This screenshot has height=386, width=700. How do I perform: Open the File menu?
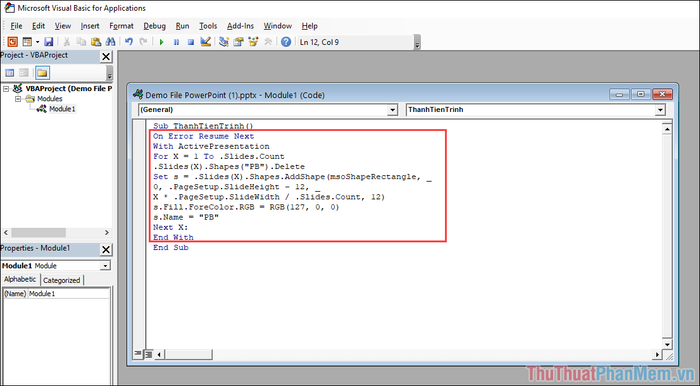(x=16, y=26)
